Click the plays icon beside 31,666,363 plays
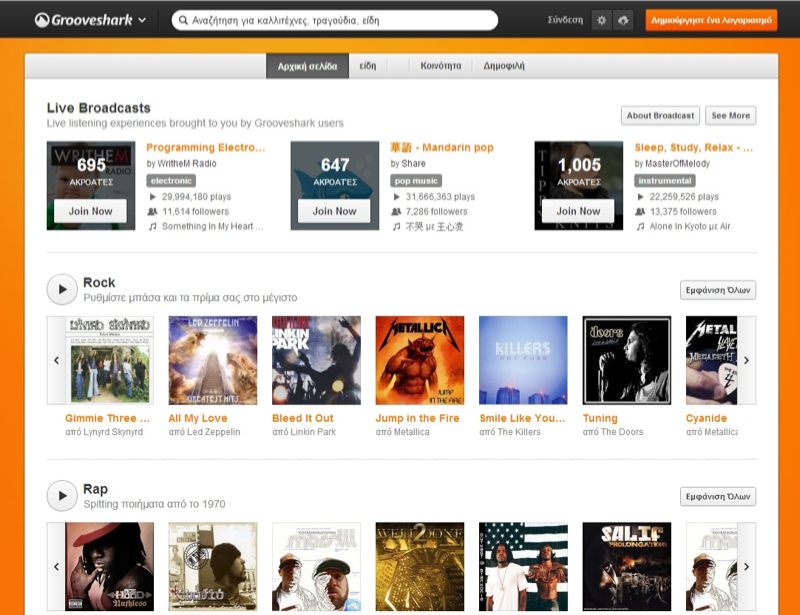The width and height of the screenshot is (800, 615). point(396,196)
